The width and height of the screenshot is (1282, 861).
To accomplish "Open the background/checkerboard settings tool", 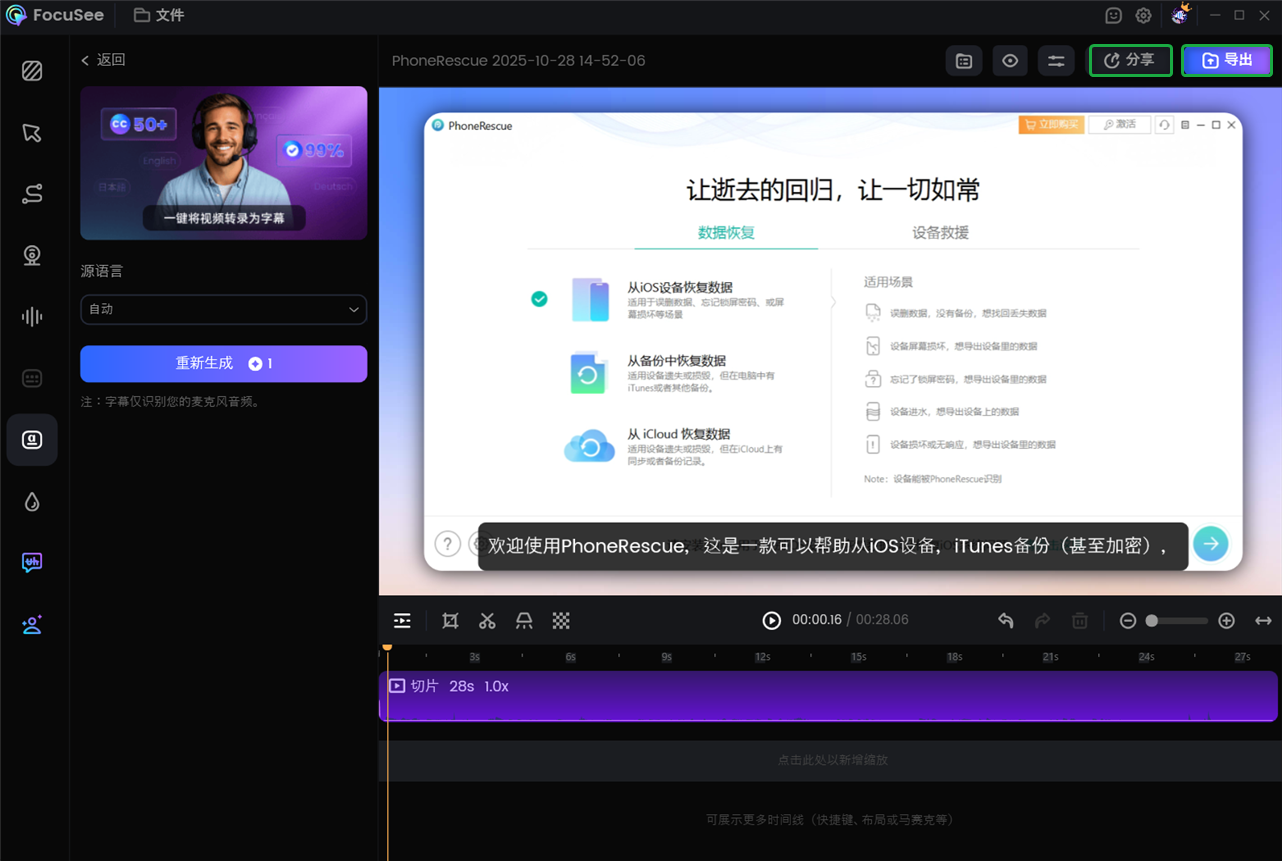I will [561, 620].
